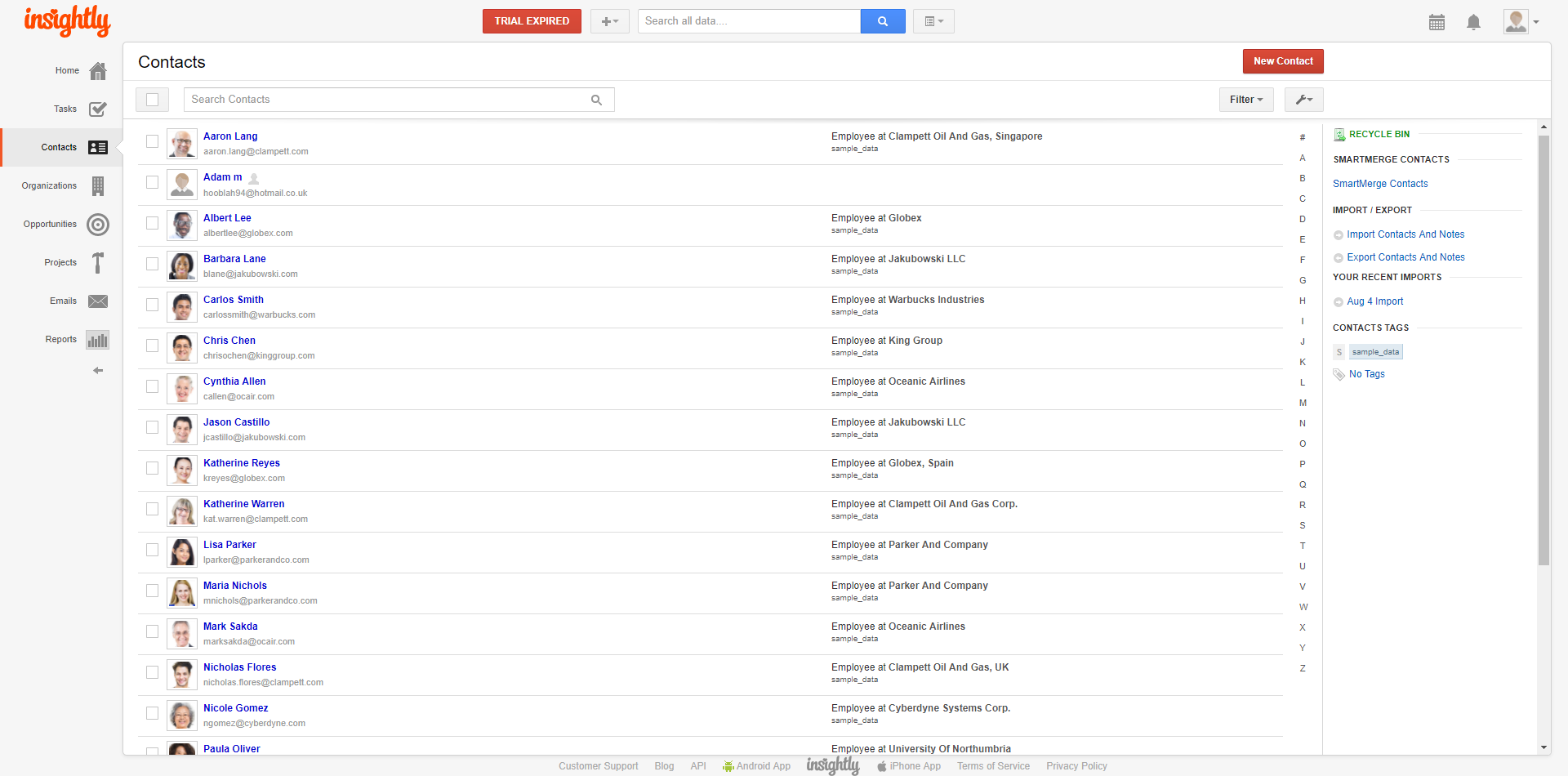Select the Projects menu label
Screen dimensions: 1568x776
(60, 263)
